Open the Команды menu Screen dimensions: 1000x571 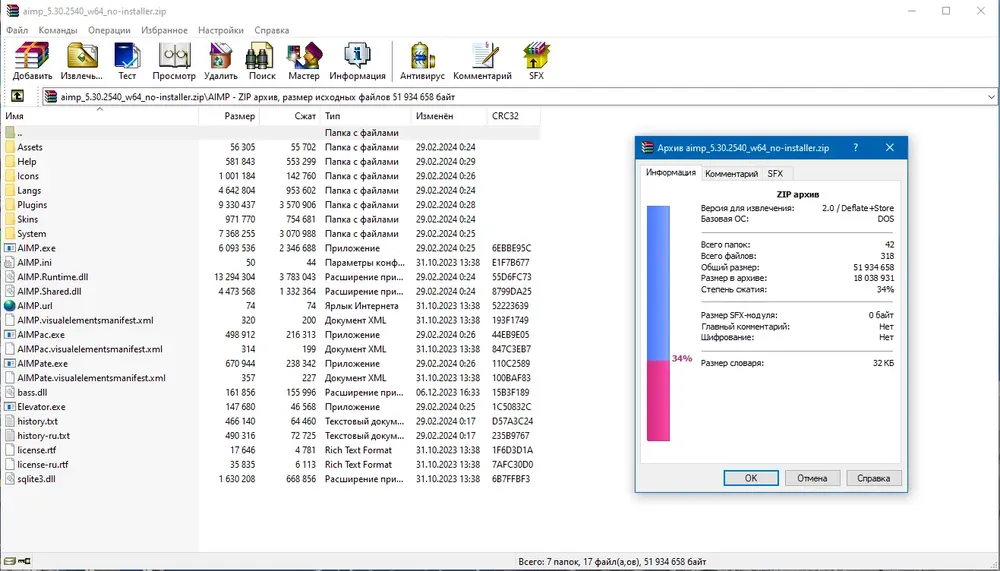(x=58, y=30)
